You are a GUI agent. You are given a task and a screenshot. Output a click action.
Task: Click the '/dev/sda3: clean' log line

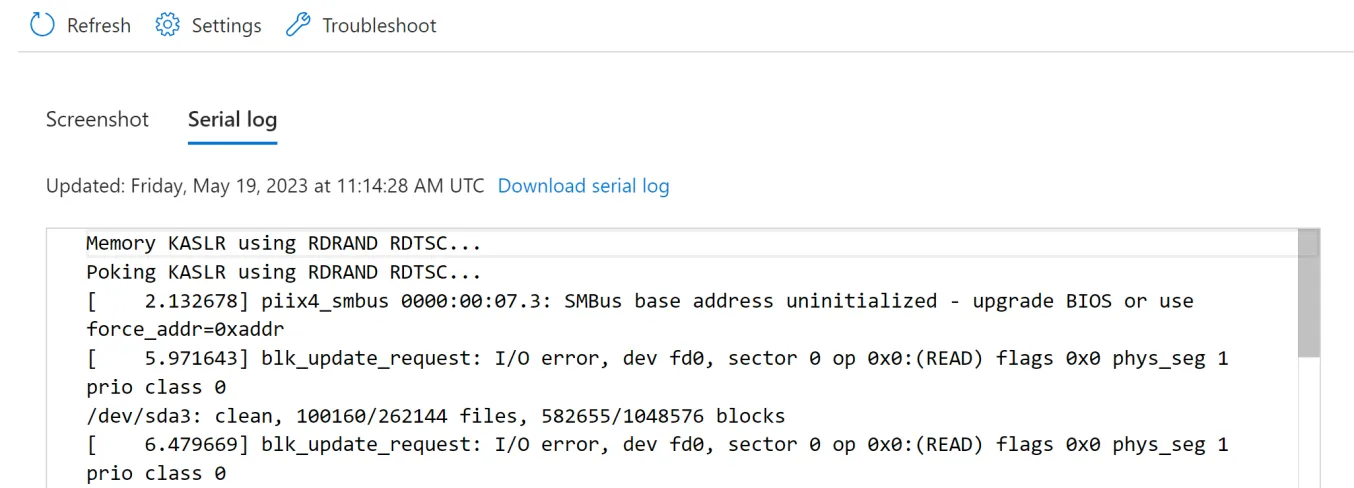point(436,415)
